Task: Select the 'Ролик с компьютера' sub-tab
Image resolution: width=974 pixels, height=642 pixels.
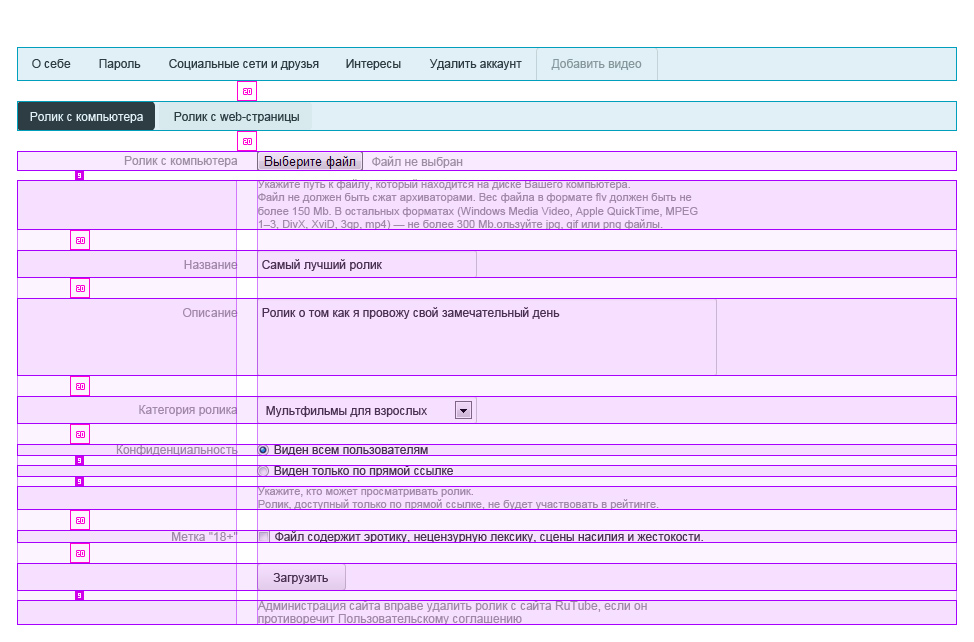Action: click(86, 117)
